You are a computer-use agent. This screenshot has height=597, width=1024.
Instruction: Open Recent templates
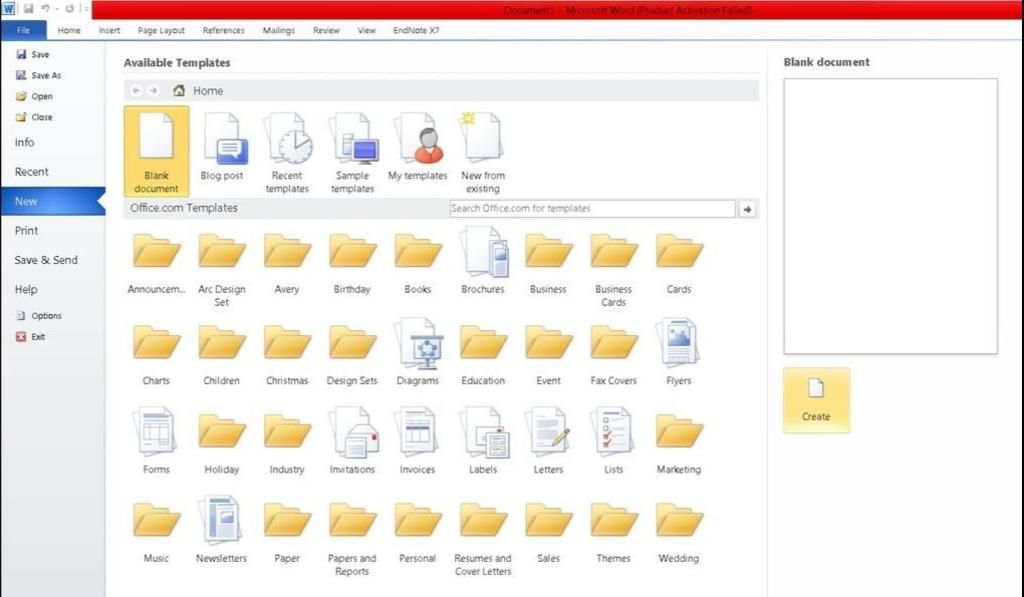[x=287, y=153]
